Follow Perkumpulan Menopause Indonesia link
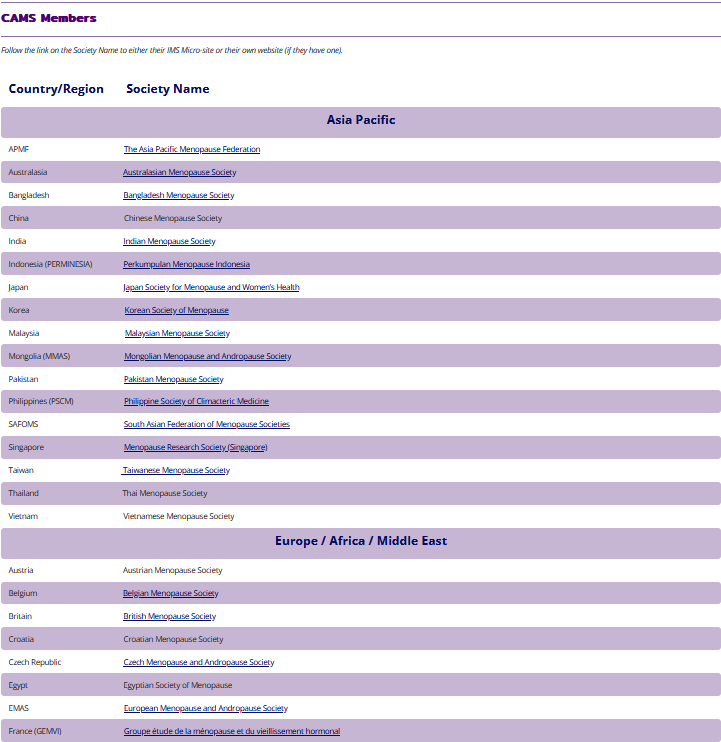 pos(186,264)
